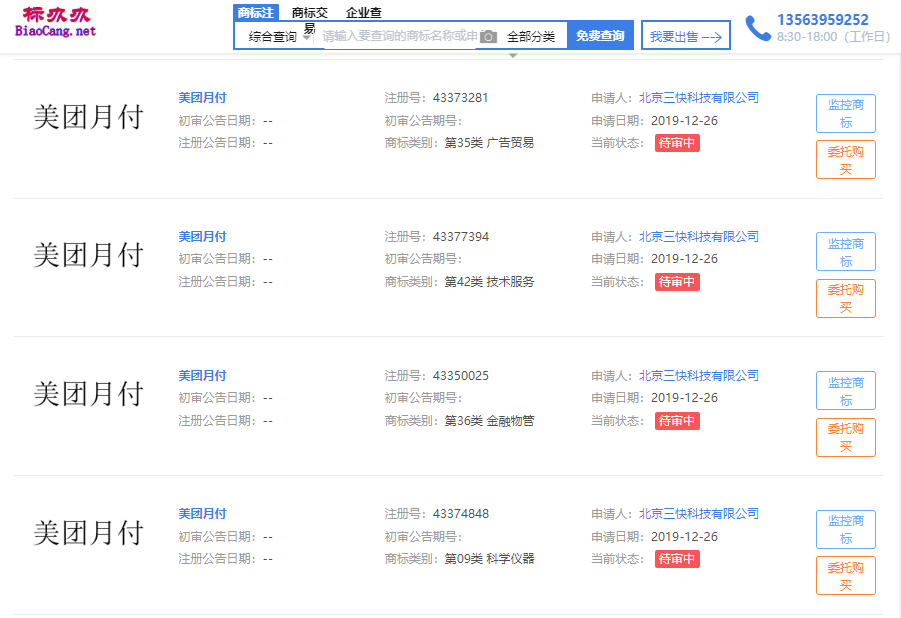Open 美团月付 link for registration 43374848
The height and width of the screenshot is (618, 901).
pos(202,514)
